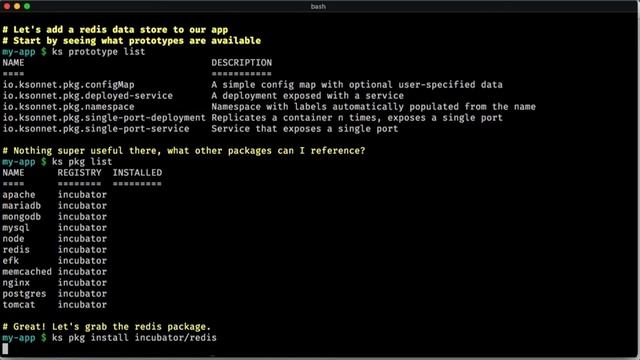
Task: Click description 'A deployment exposed with a service'
Action: tap(308, 96)
